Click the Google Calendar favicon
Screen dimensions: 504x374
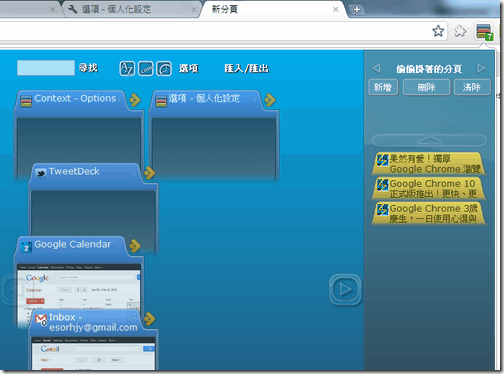[26, 247]
